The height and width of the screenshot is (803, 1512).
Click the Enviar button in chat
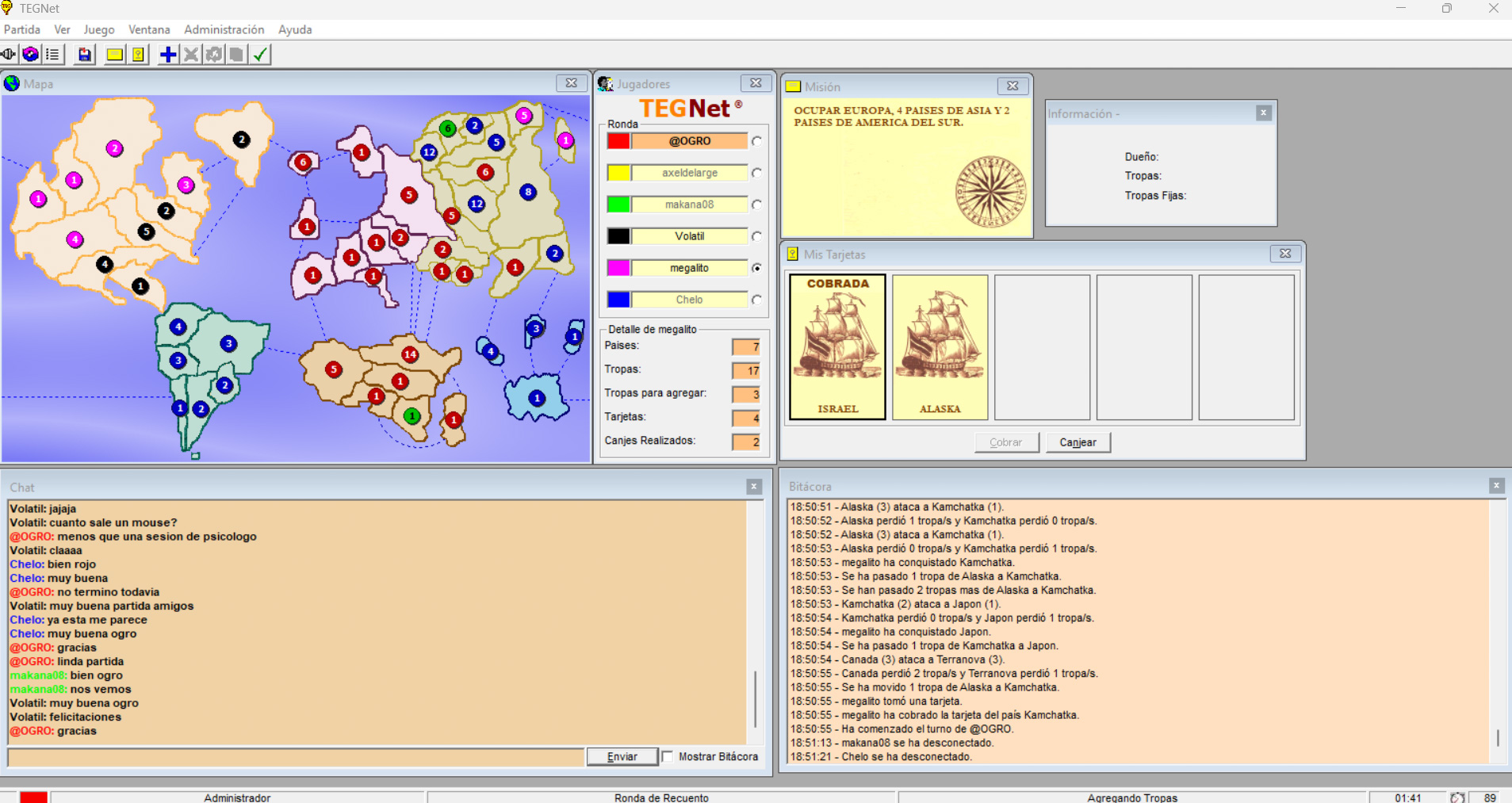click(x=622, y=757)
